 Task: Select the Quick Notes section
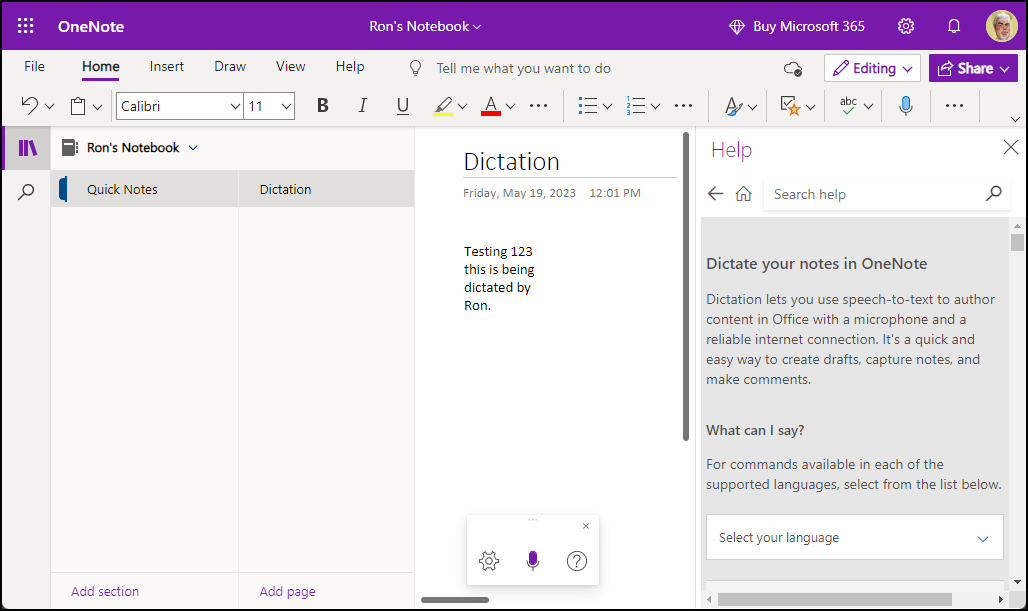pyautogui.click(x=144, y=189)
